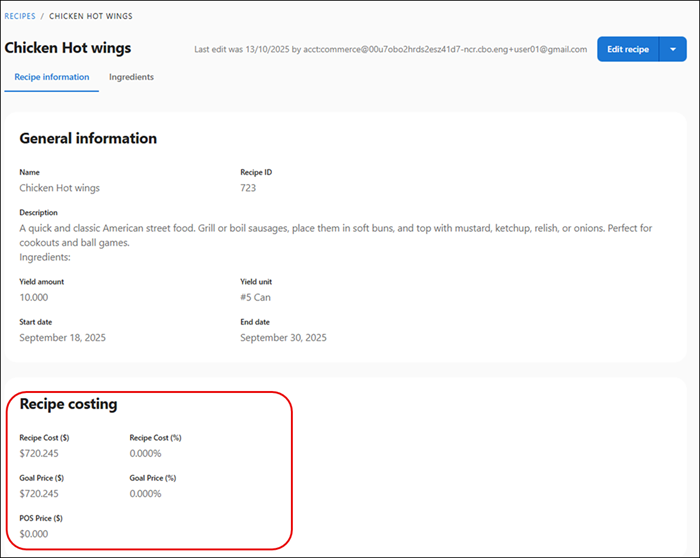Image resolution: width=700 pixels, height=558 pixels.
Task: Click the Chicken Hot wings page title
Action: [68, 48]
